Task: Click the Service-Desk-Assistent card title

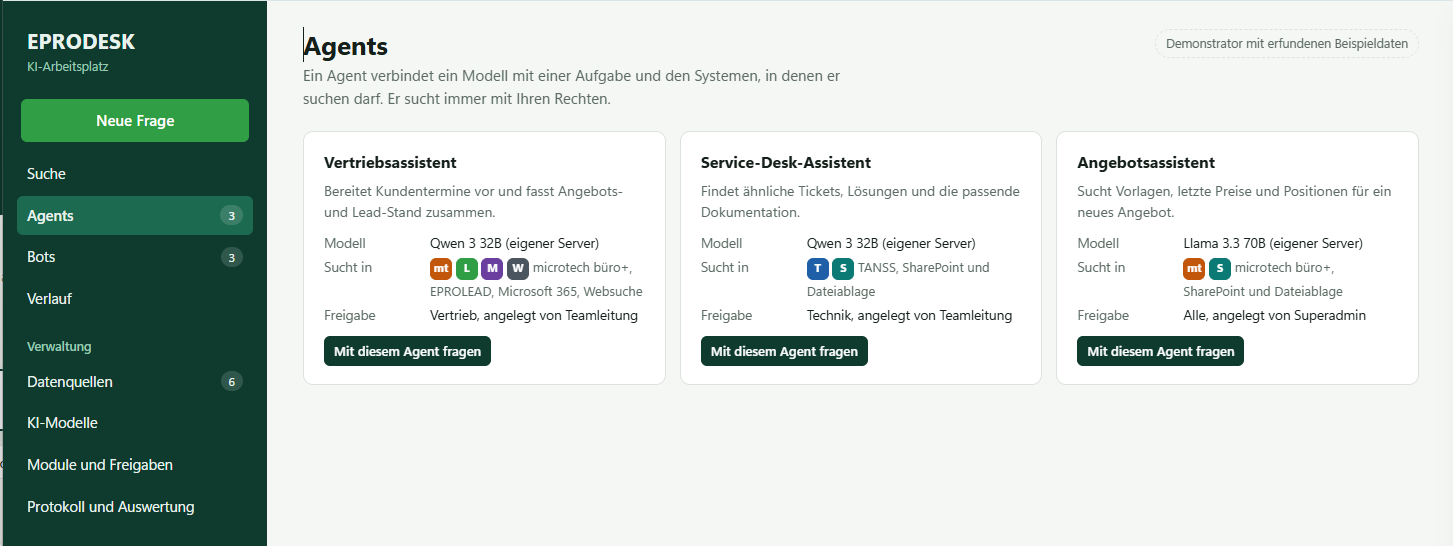Action: [x=786, y=162]
